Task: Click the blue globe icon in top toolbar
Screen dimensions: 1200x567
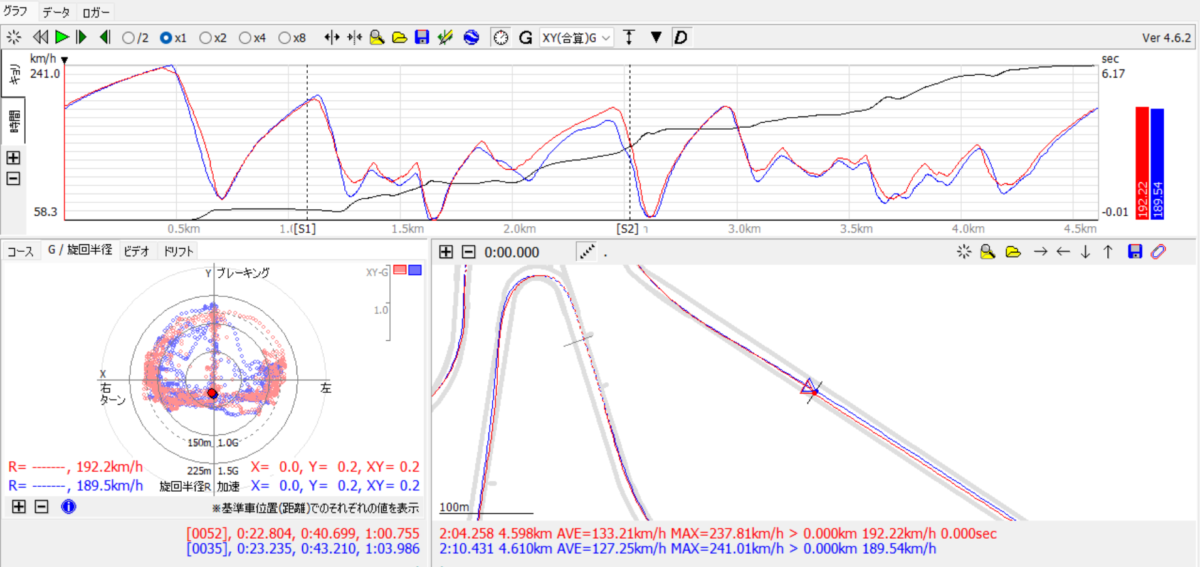Action: click(469, 37)
